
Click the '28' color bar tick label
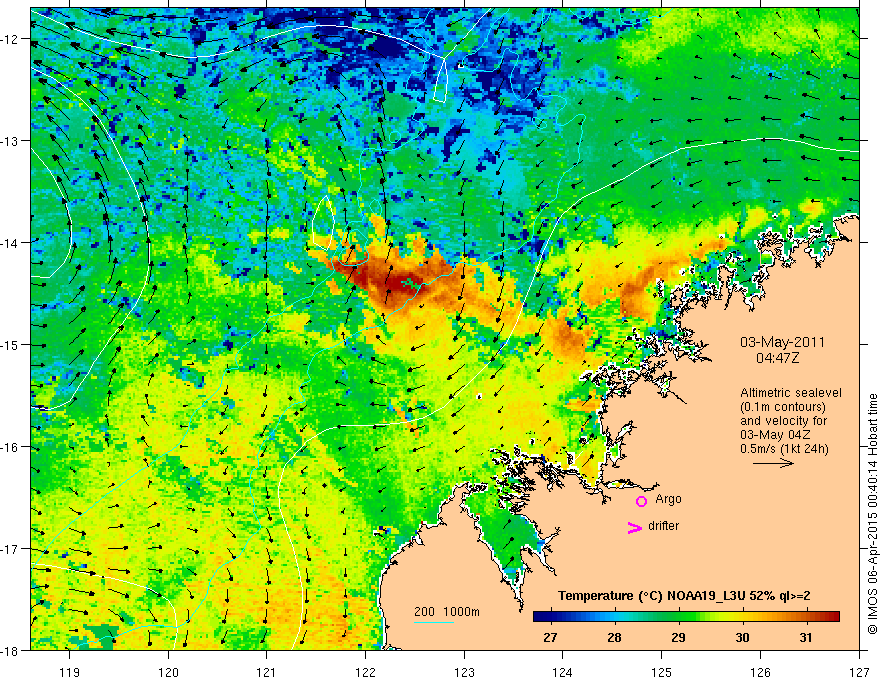click(x=615, y=637)
